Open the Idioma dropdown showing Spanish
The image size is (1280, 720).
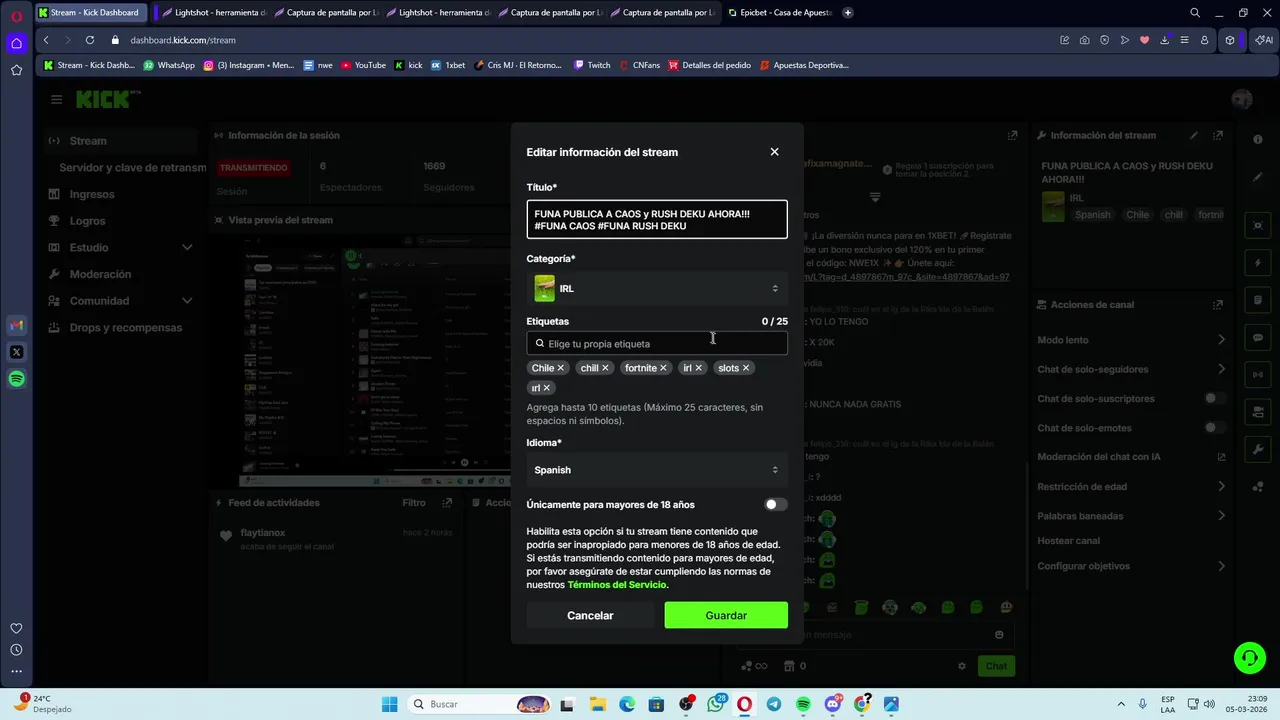(657, 470)
